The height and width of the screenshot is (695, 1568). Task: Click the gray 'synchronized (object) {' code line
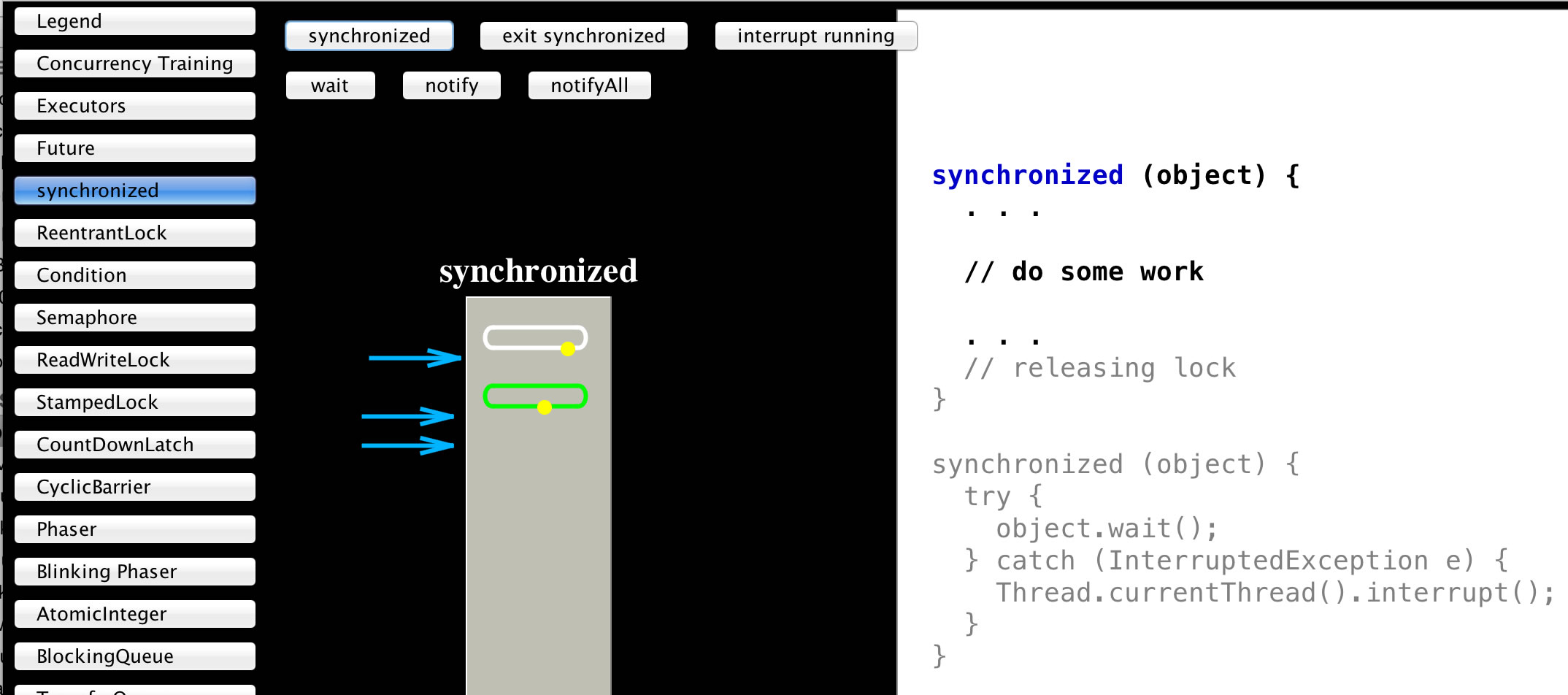click(x=1116, y=464)
